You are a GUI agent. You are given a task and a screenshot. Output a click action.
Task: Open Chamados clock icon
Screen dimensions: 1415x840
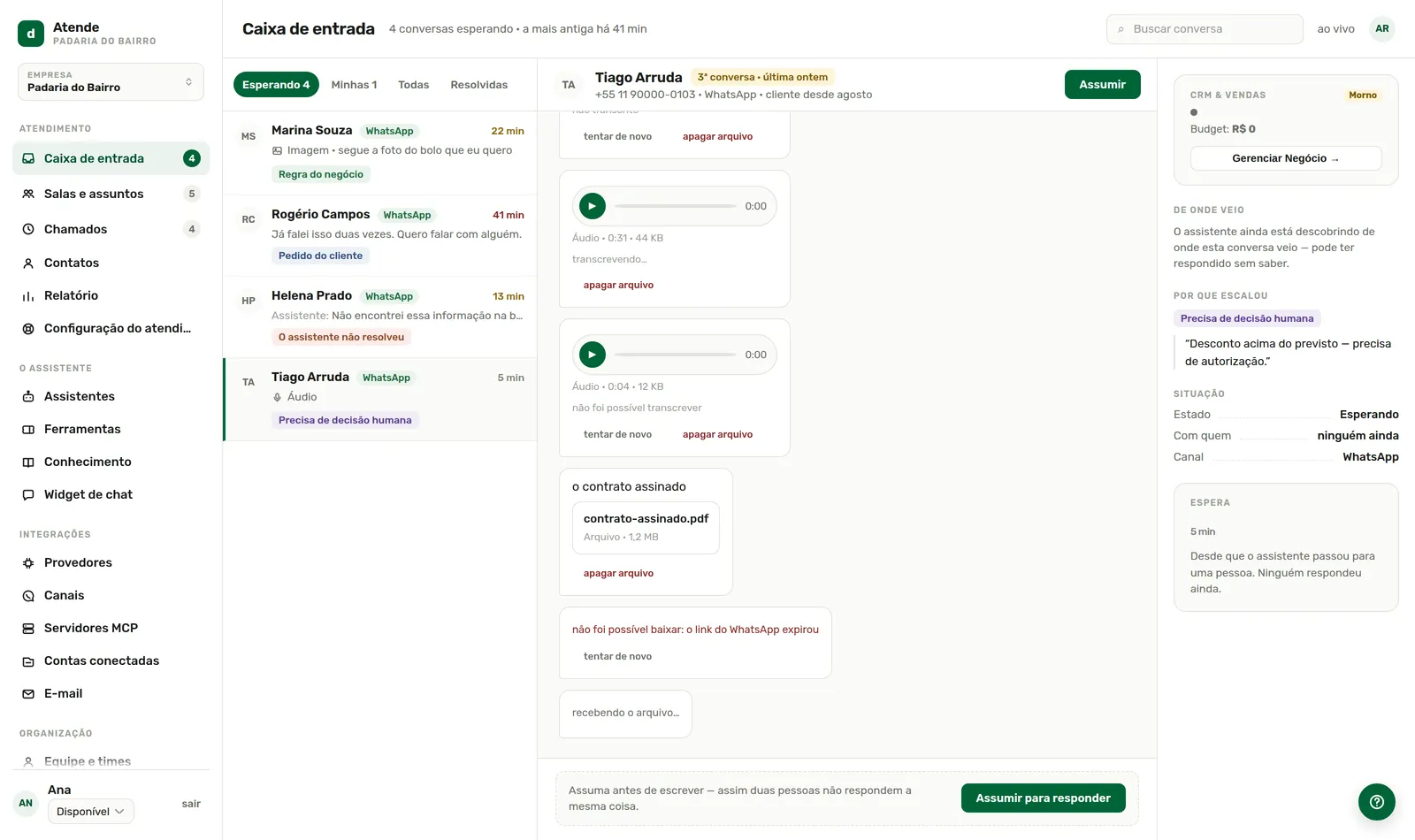pyautogui.click(x=28, y=230)
